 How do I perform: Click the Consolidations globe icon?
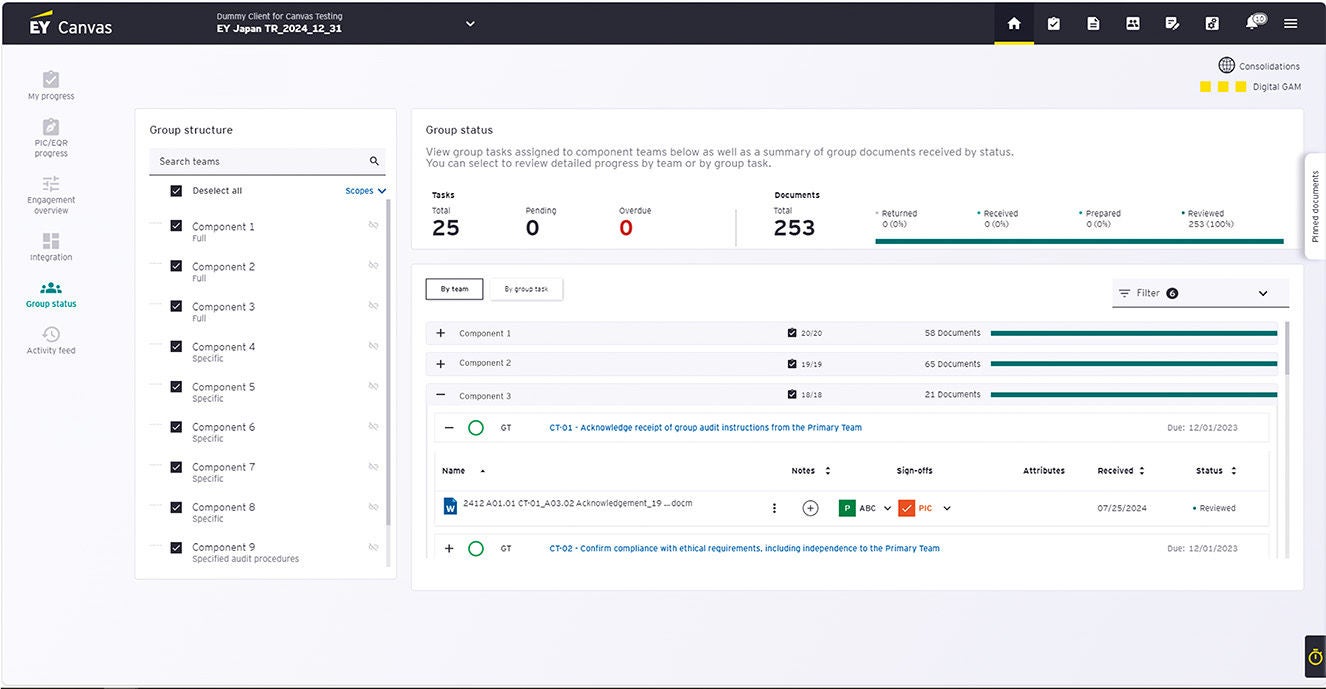pyautogui.click(x=1226, y=66)
